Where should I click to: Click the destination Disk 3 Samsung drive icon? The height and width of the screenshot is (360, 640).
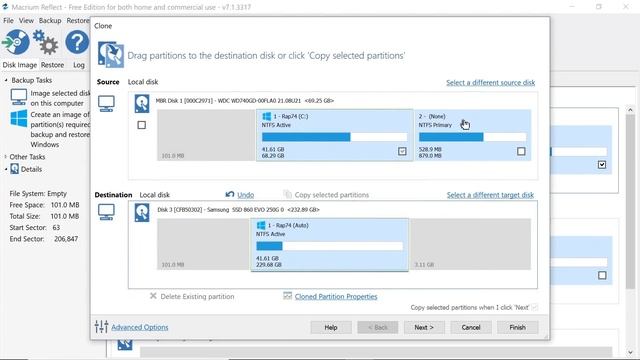[142, 213]
